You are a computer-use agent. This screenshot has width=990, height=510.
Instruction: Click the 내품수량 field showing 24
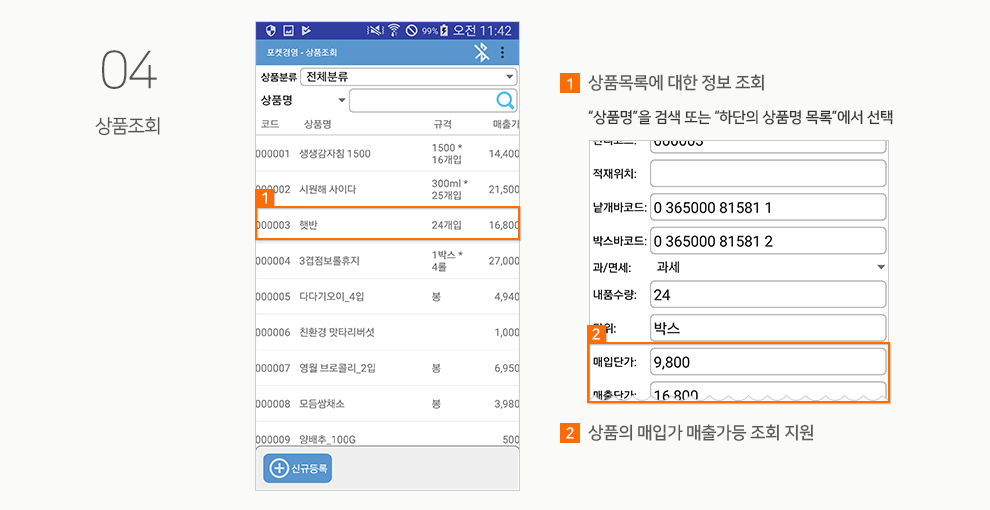[768, 295]
